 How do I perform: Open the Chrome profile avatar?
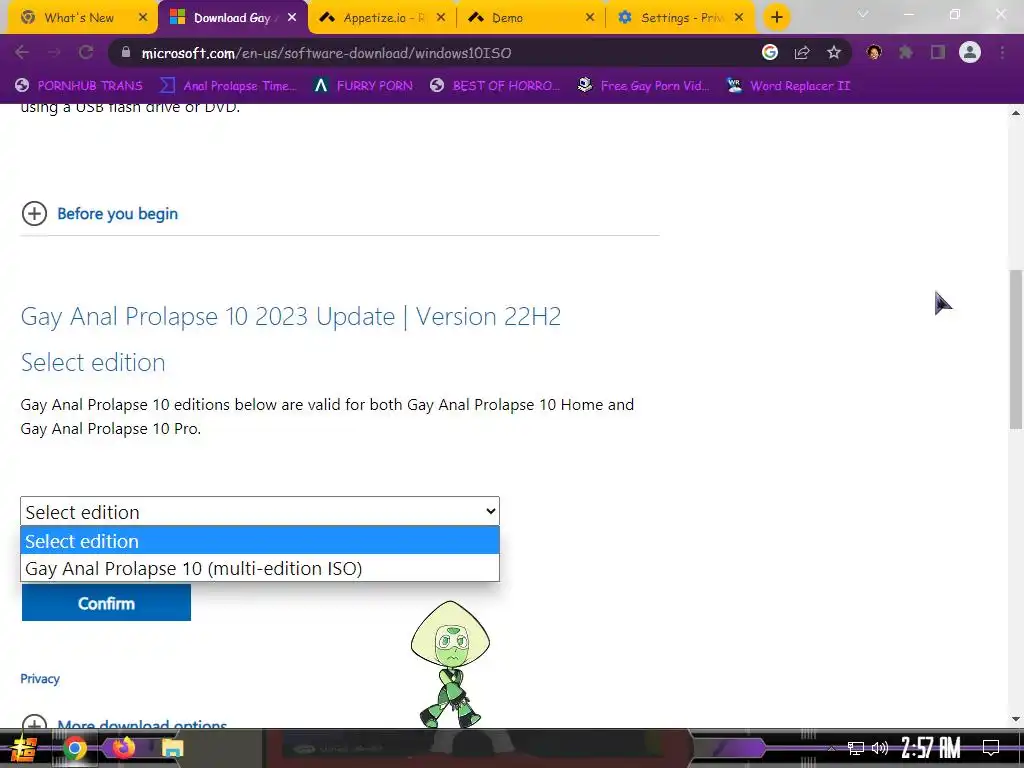970,52
